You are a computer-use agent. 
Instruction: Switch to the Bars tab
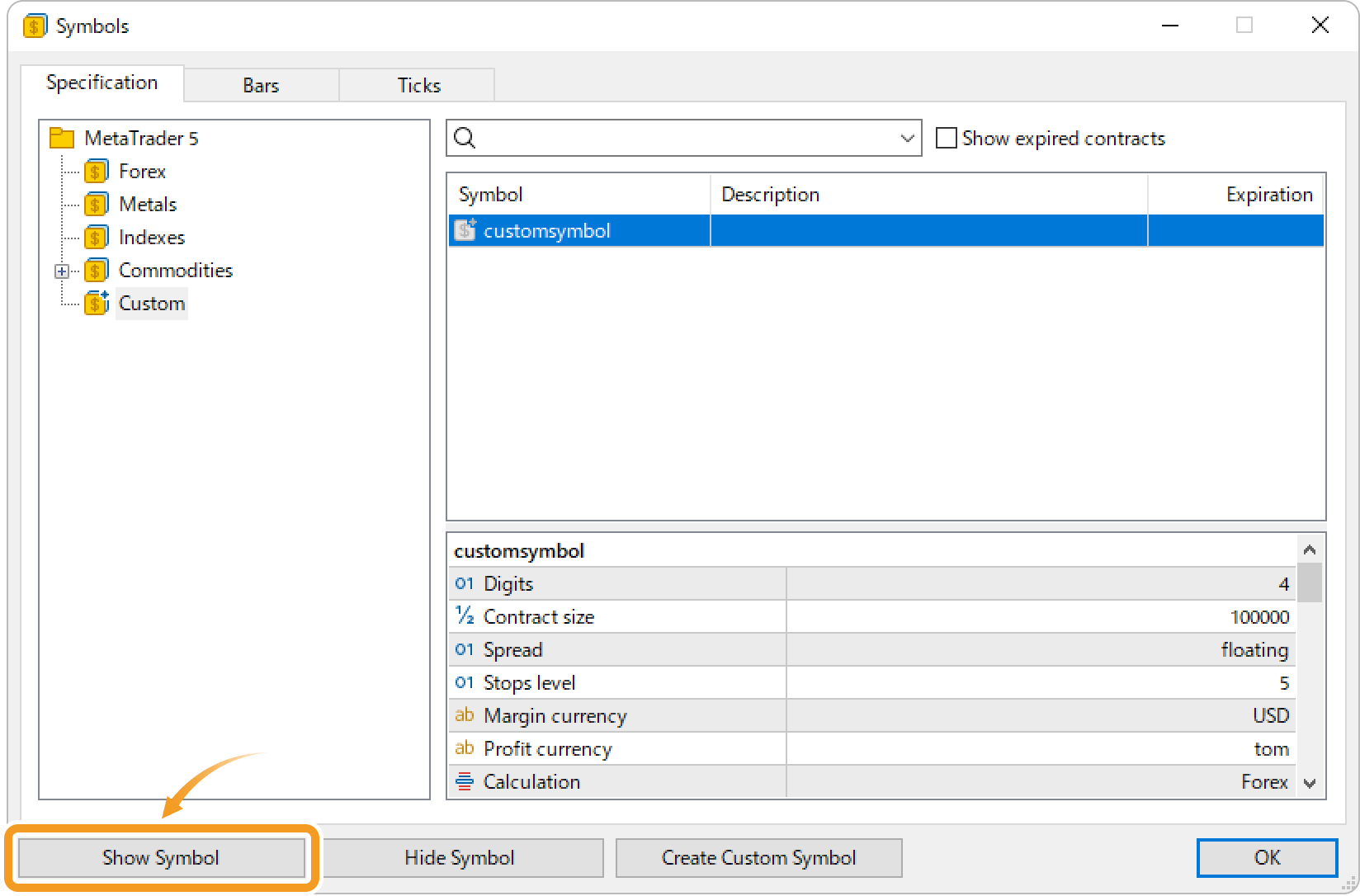click(261, 85)
